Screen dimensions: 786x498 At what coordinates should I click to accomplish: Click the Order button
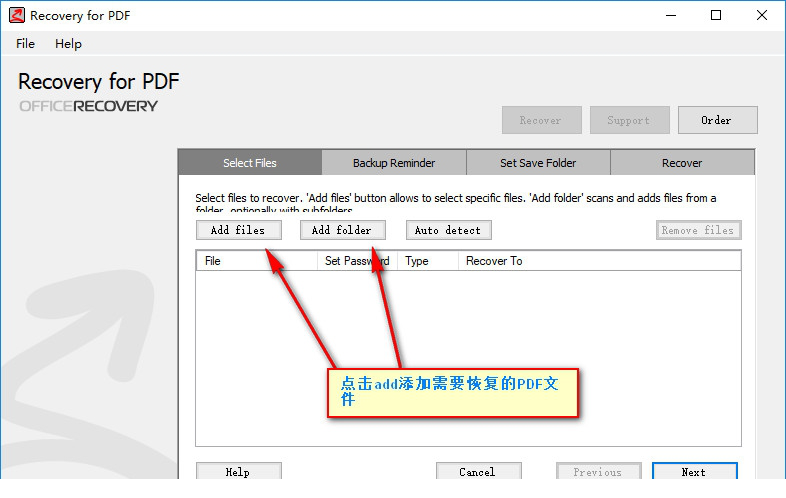pyautogui.click(x=717, y=120)
